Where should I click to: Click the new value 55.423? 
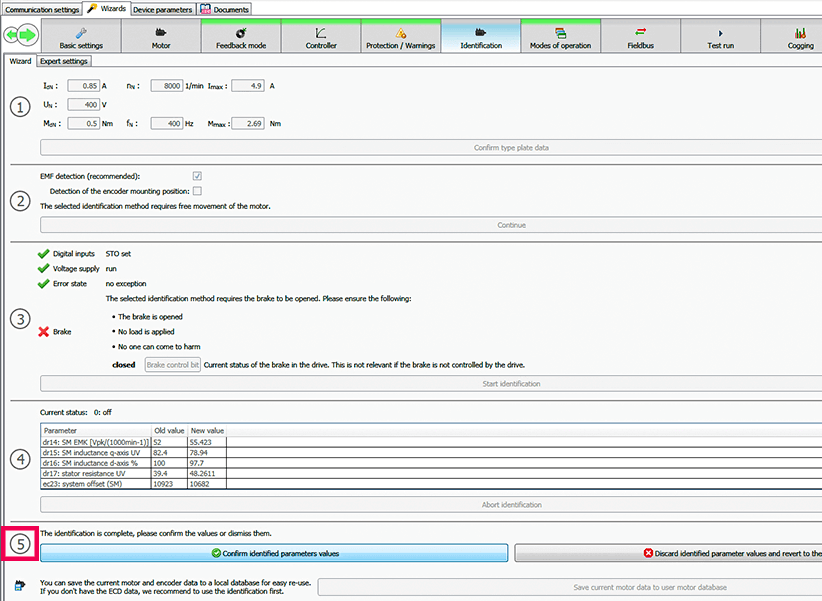(201, 442)
